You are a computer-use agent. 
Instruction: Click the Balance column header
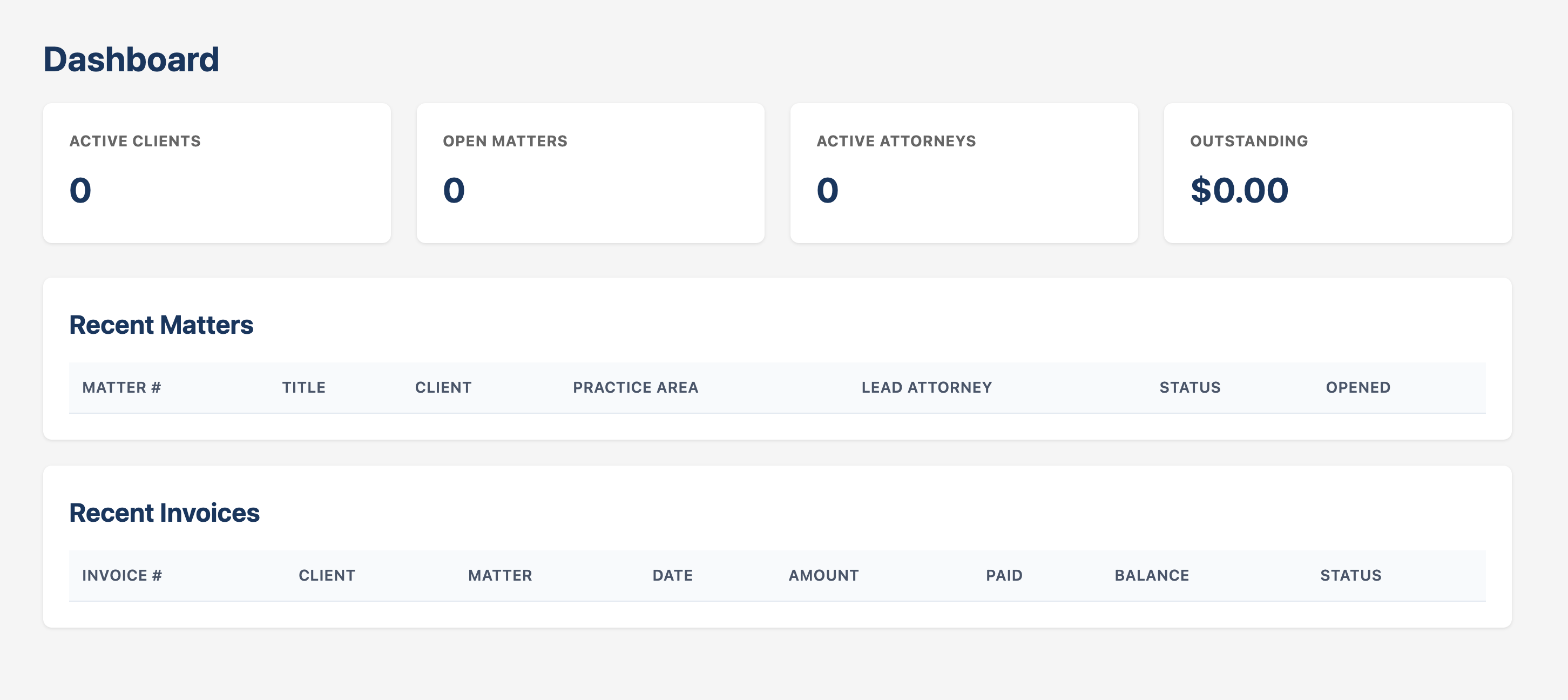[1152, 576]
